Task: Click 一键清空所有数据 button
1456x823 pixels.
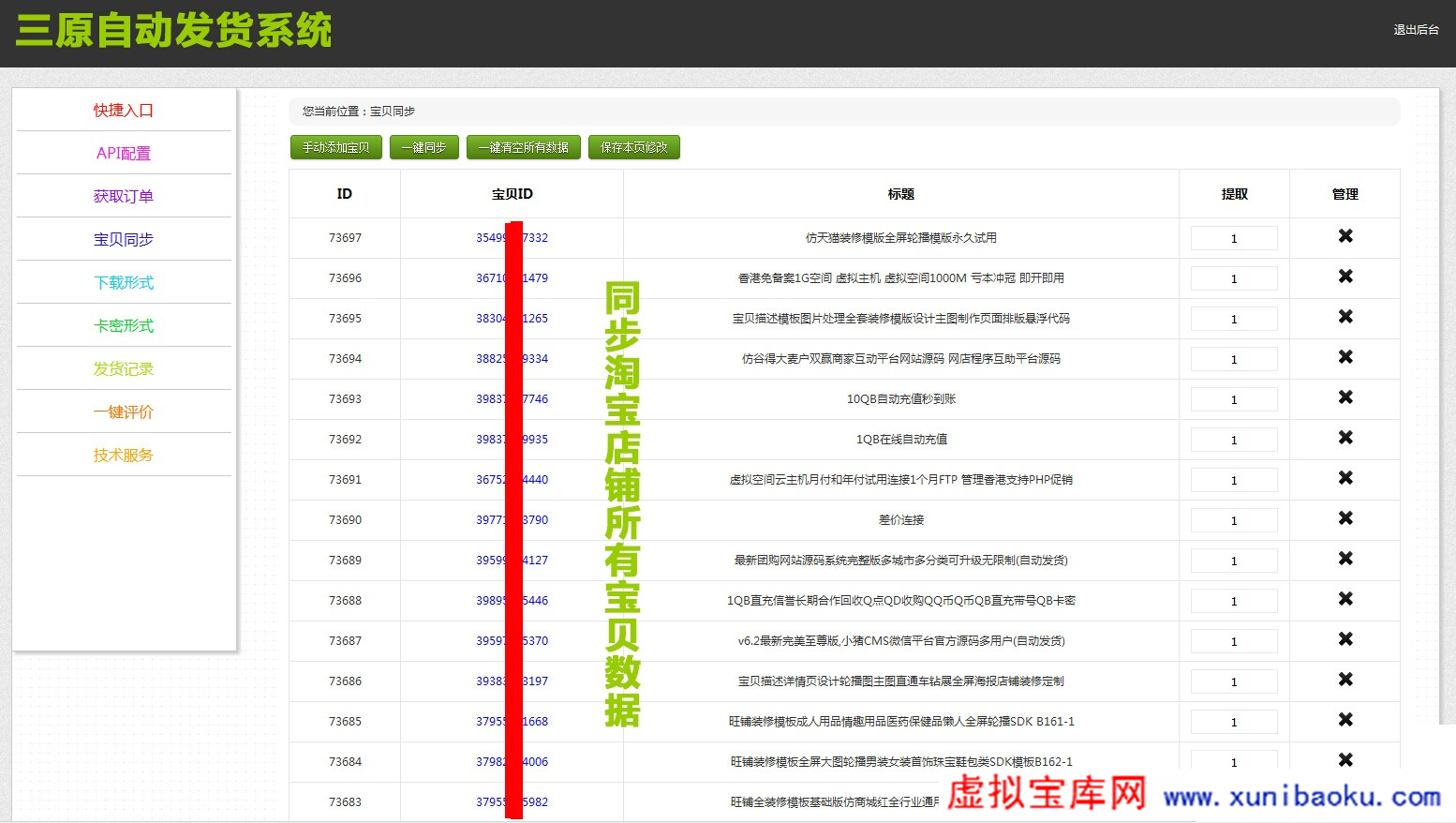Action: [x=524, y=147]
